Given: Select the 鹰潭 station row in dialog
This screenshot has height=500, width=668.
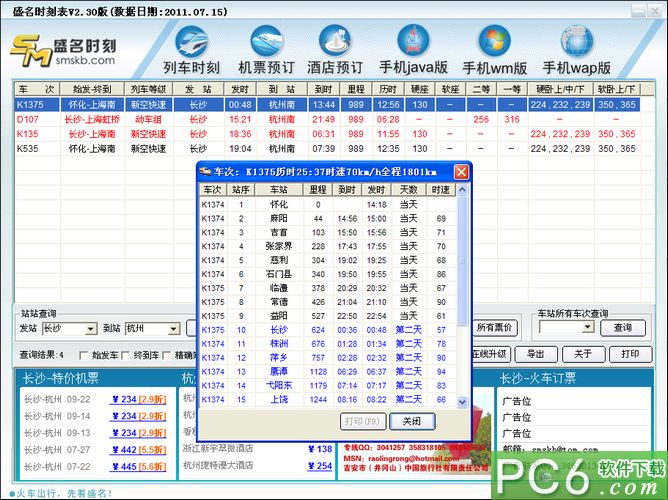Looking at the screenshot, I should tap(328, 372).
